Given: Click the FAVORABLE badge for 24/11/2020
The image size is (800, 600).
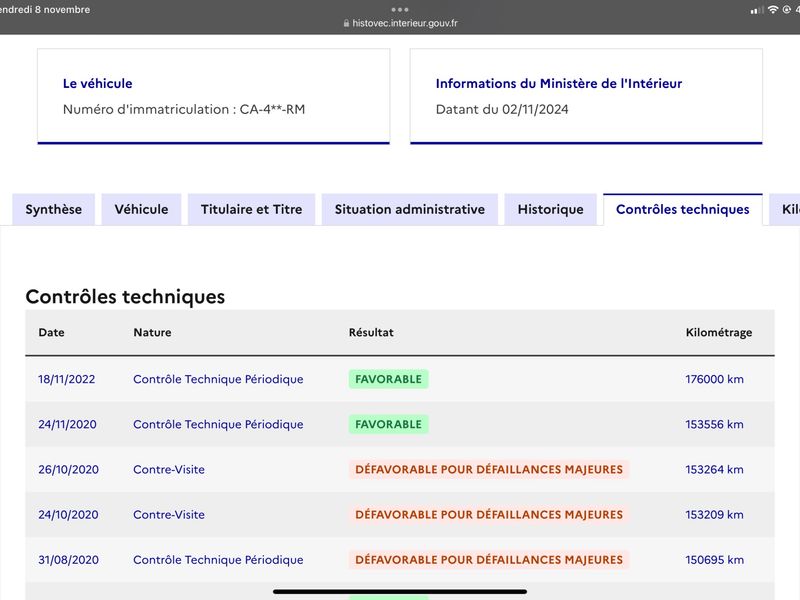Looking at the screenshot, I should coord(388,424).
